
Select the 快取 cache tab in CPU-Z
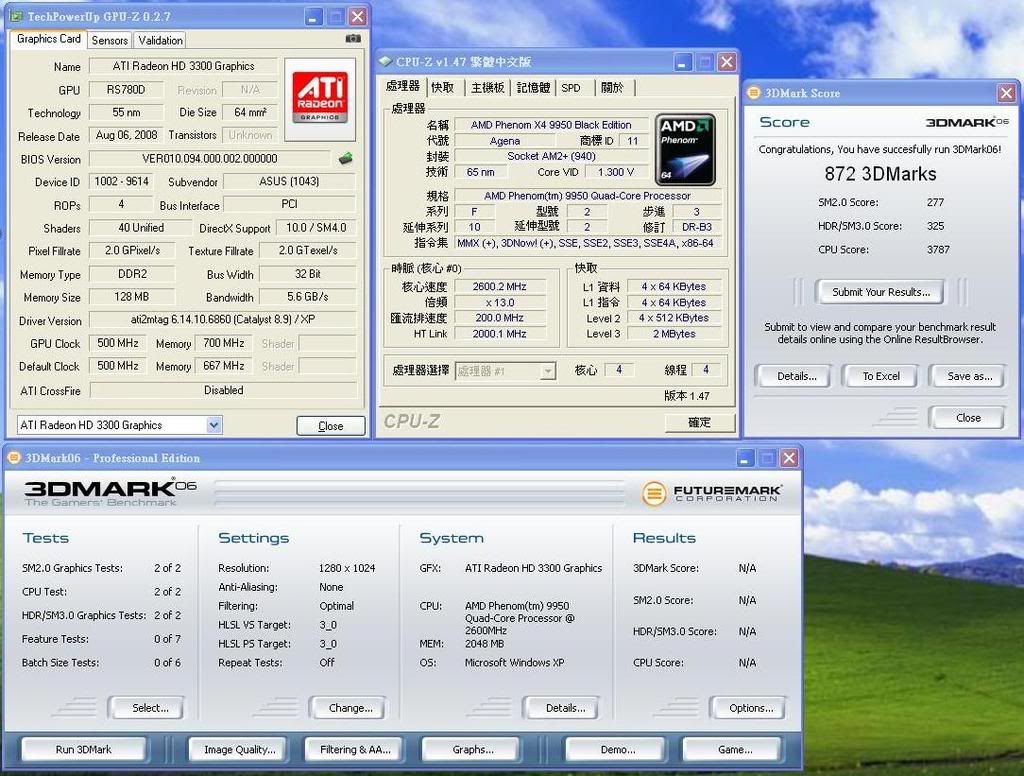(x=442, y=88)
